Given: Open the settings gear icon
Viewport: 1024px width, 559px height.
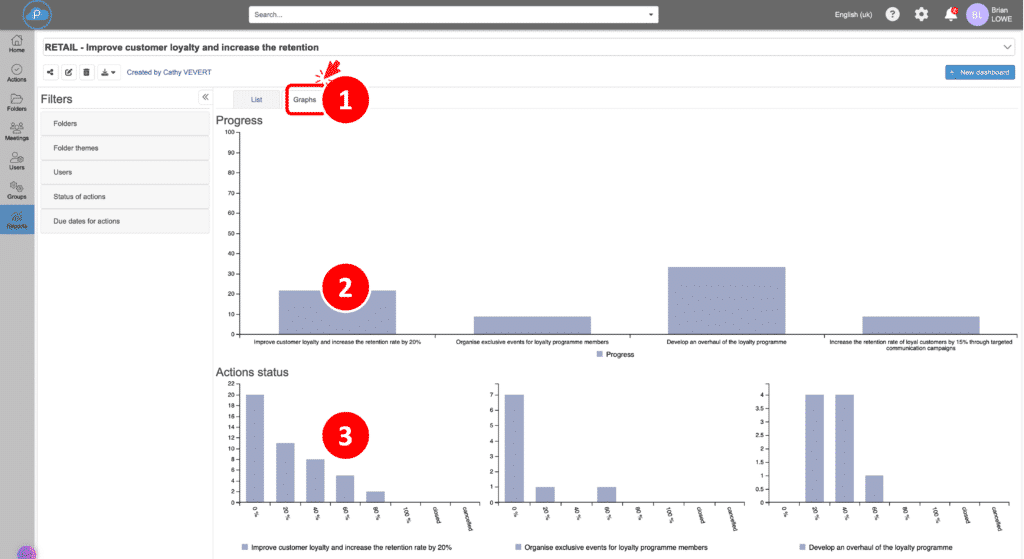Looking at the screenshot, I should pyautogui.click(x=921, y=15).
